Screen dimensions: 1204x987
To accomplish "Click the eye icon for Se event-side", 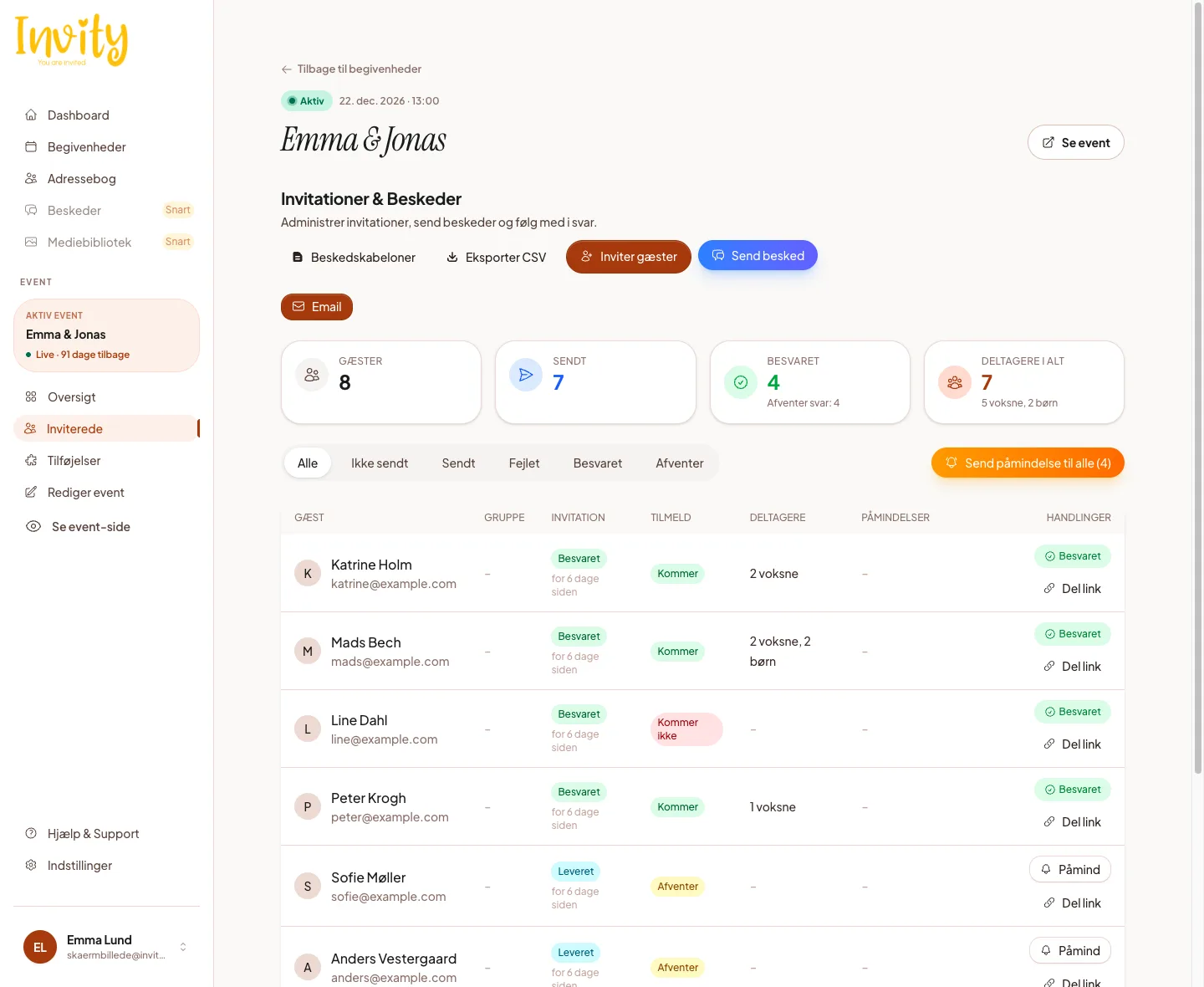I will click(x=33, y=527).
